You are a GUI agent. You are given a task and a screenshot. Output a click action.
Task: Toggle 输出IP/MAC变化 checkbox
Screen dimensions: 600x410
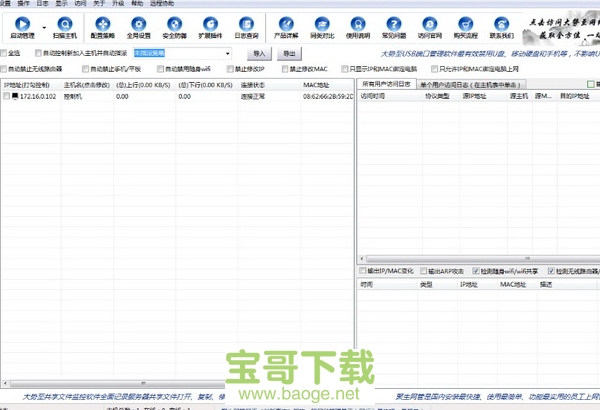(362, 271)
